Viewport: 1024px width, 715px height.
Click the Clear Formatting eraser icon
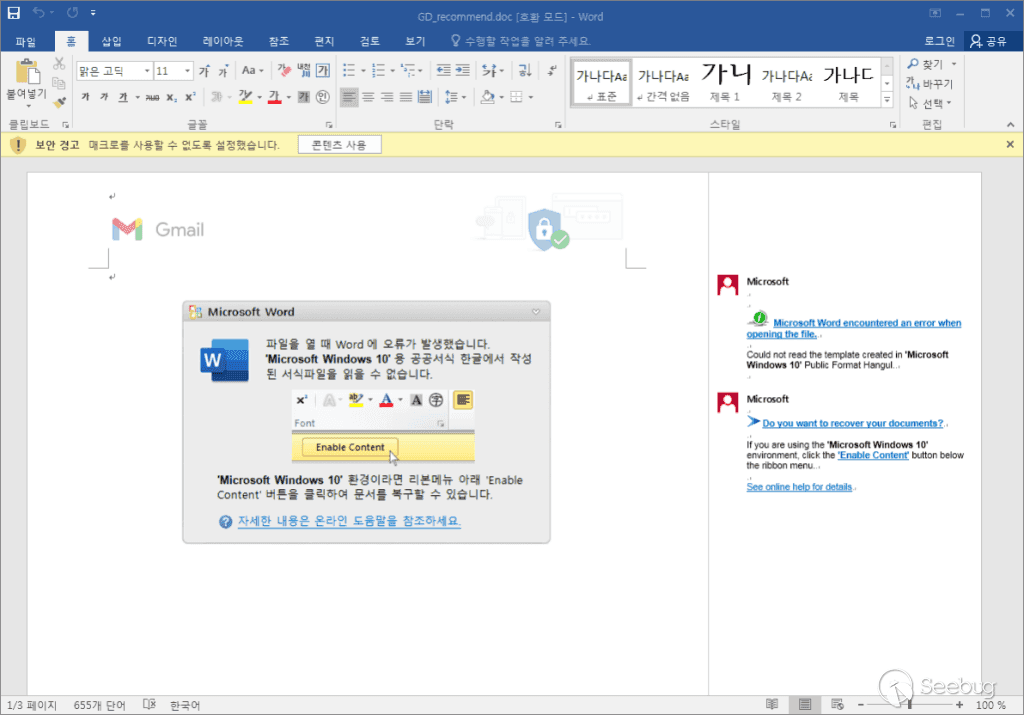point(284,71)
